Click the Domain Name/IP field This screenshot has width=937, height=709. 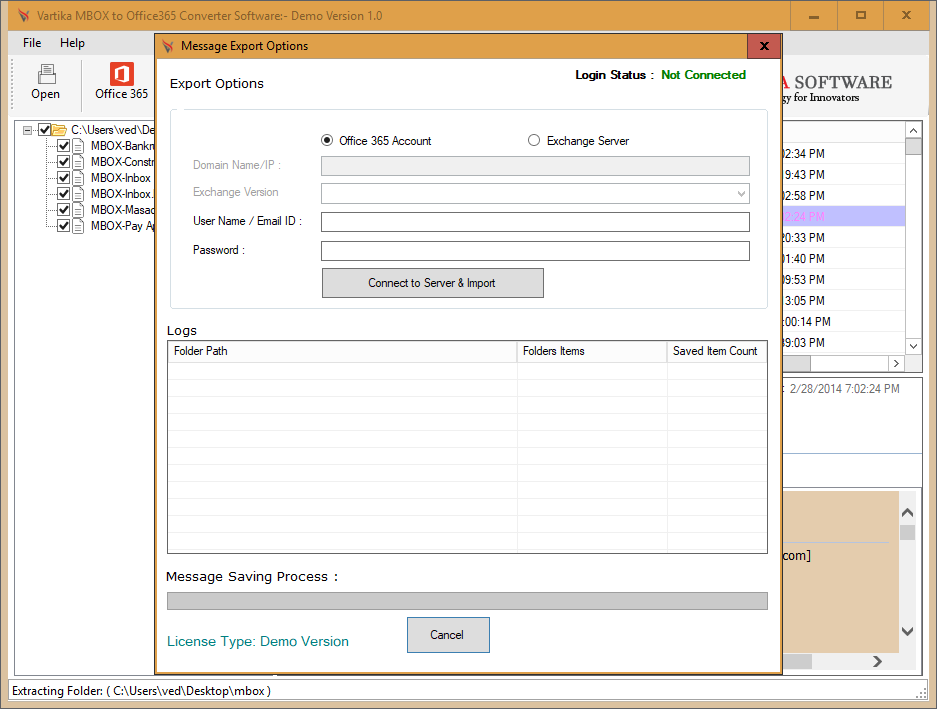tap(535, 166)
